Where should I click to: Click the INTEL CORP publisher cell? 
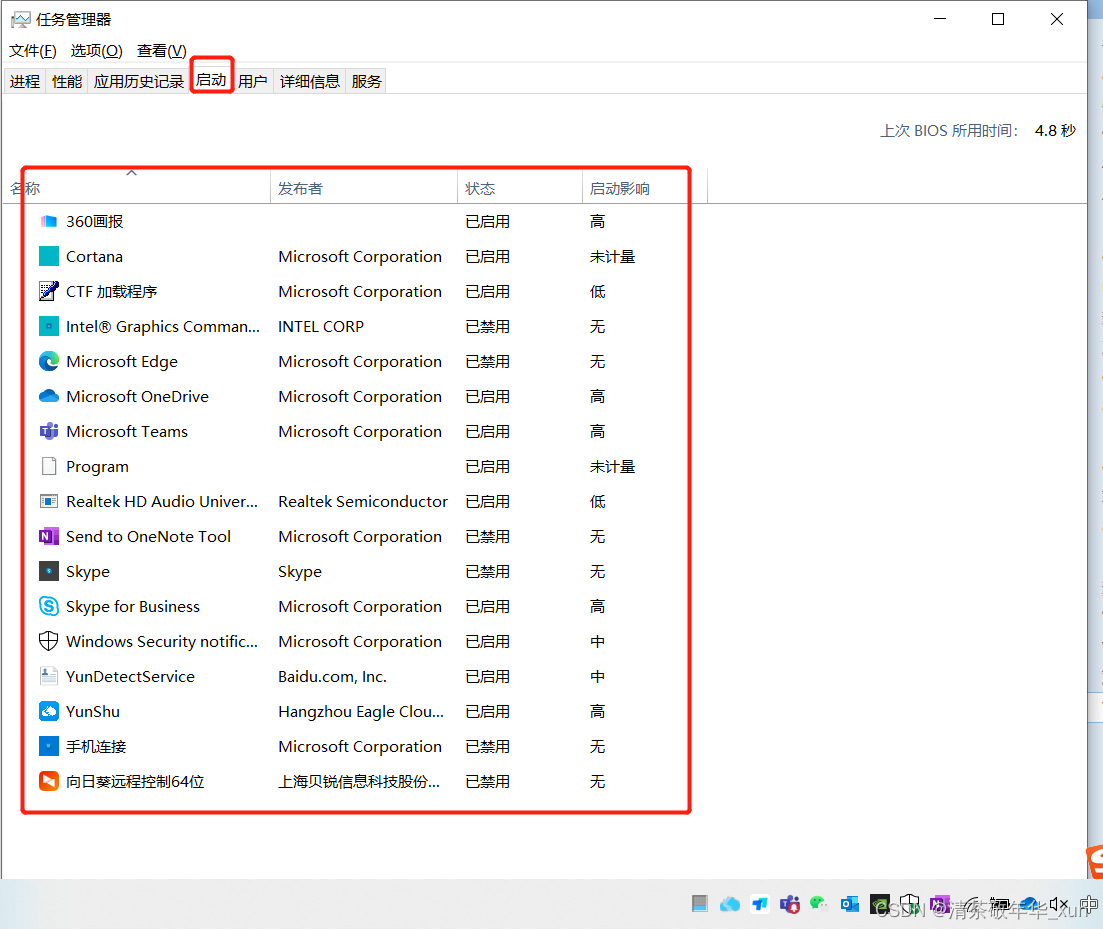coord(321,327)
